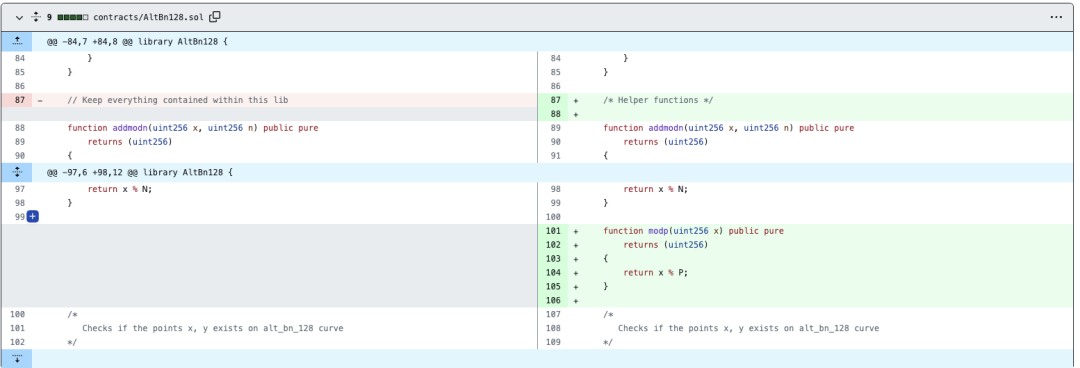1080x368 pixels.
Task: Click right-side line number 109
Action: [553, 342]
